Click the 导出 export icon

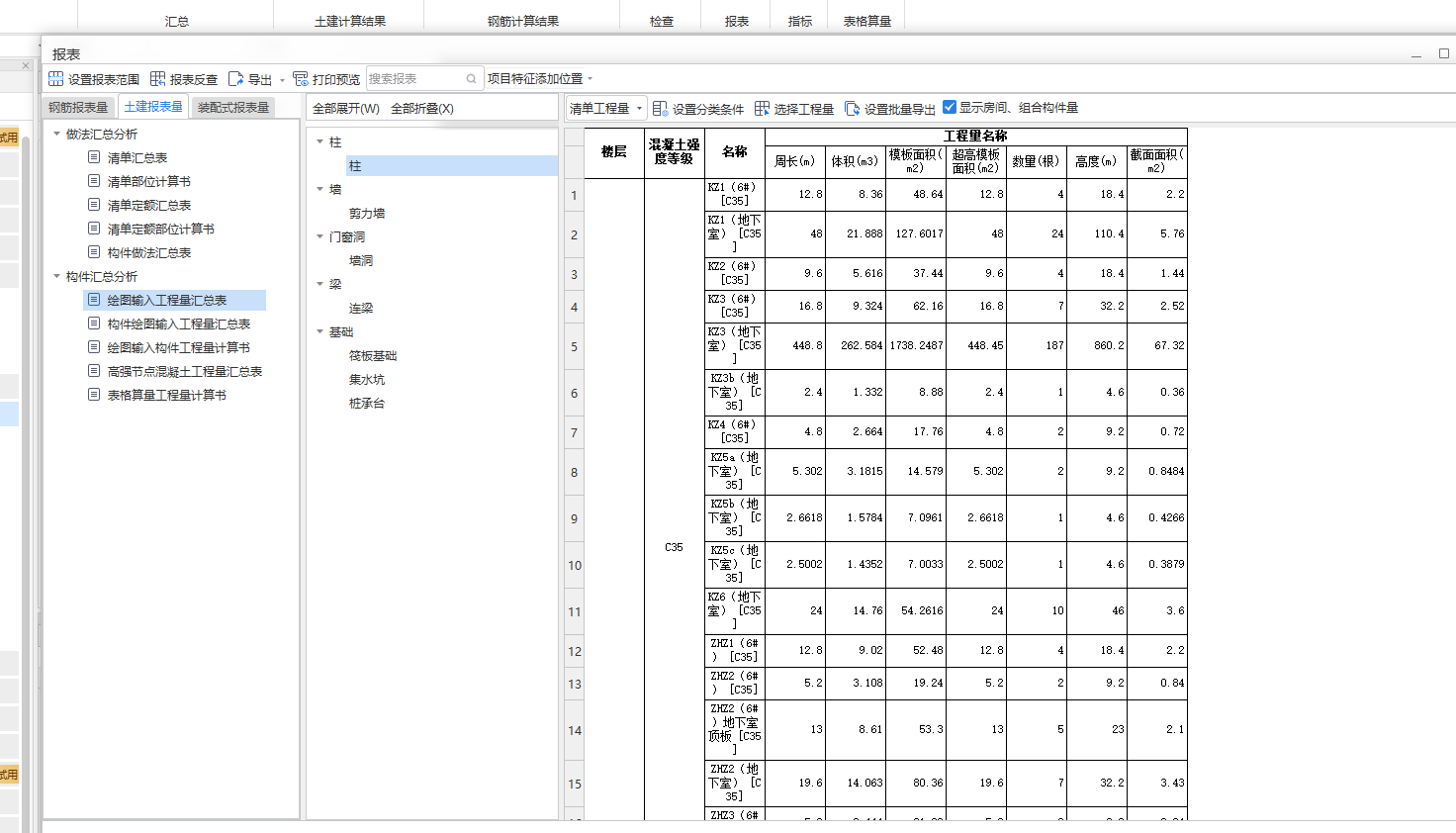tap(235, 79)
